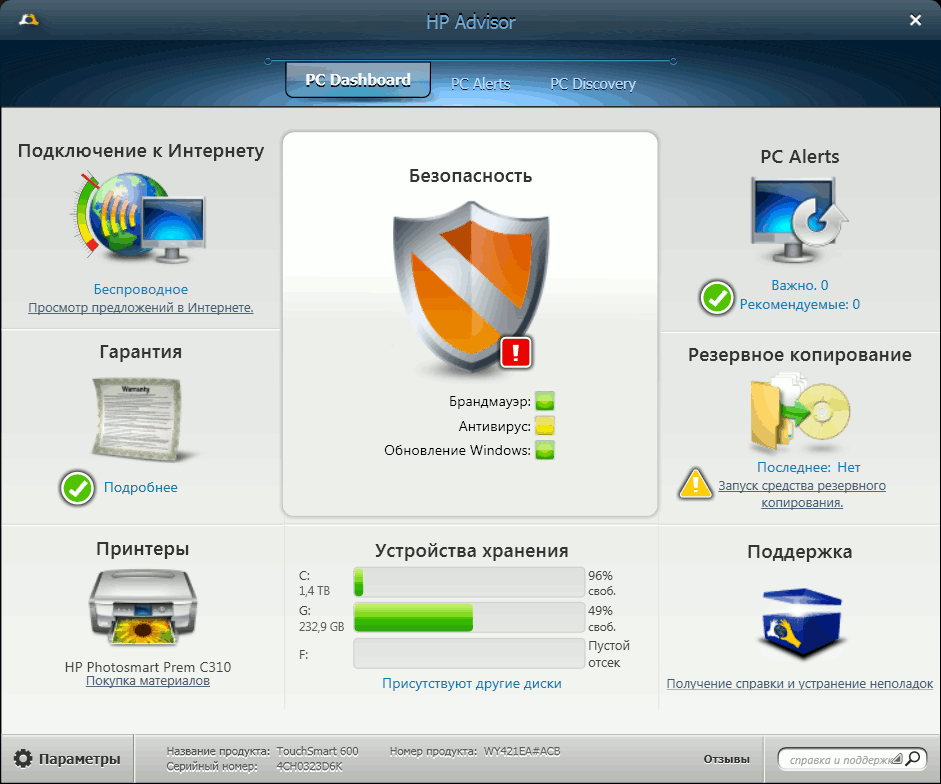Click the Резервное копирование heading
Image resolution: width=941 pixels, height=784 pixels.
799,355
